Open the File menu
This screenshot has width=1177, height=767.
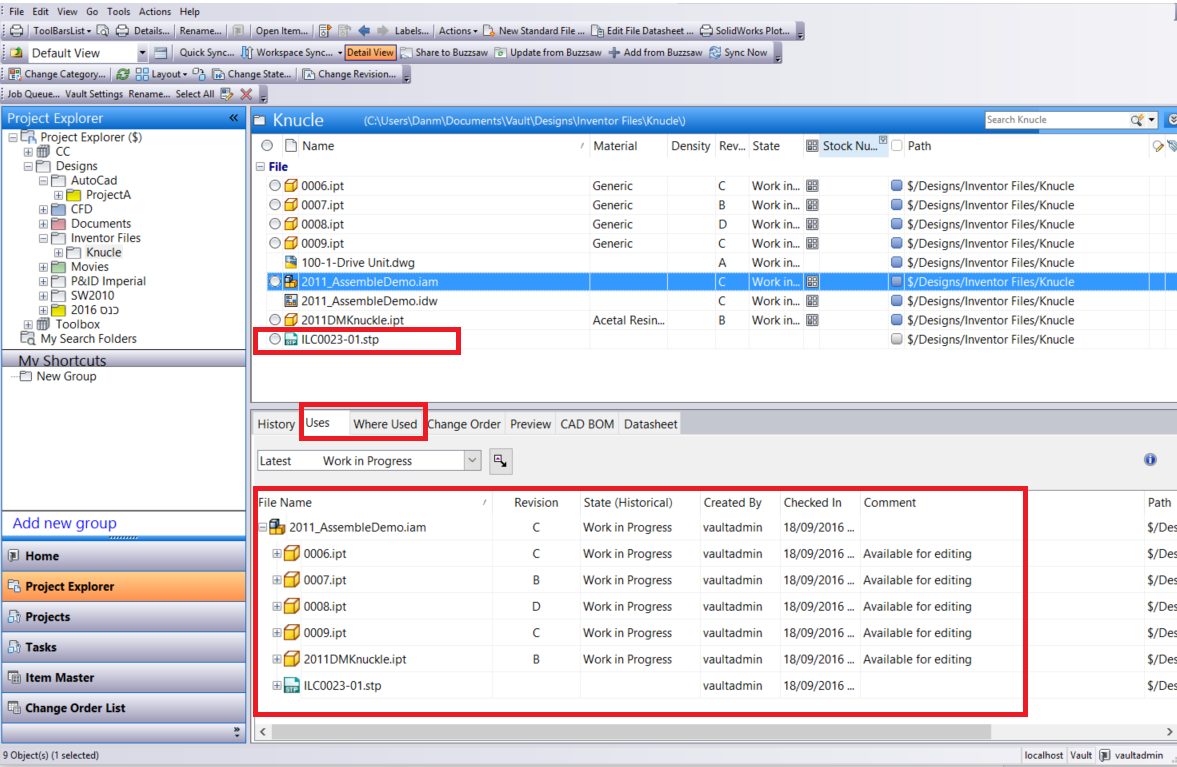(17, 11)
